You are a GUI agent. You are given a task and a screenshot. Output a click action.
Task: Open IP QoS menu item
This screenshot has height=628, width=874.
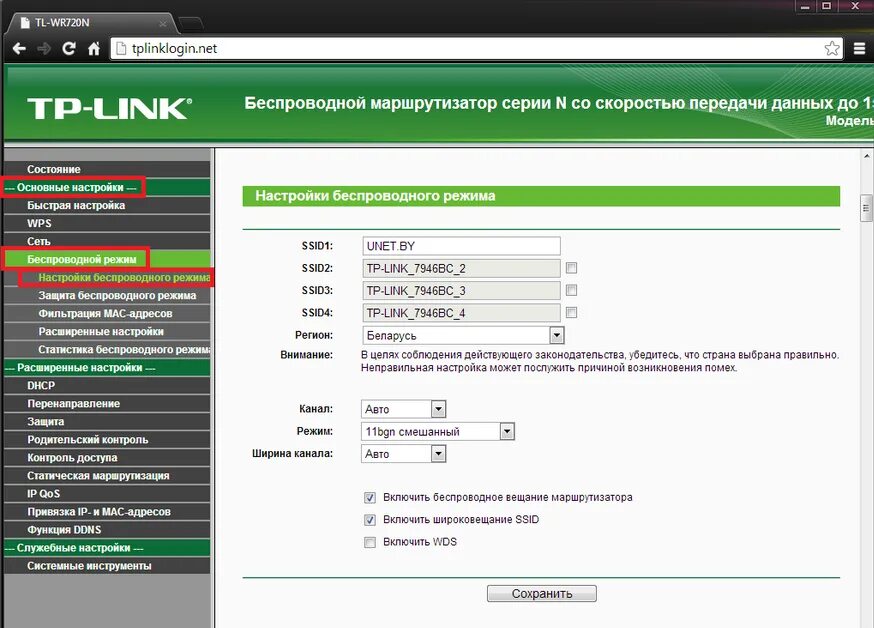click(x=107, y=493)
